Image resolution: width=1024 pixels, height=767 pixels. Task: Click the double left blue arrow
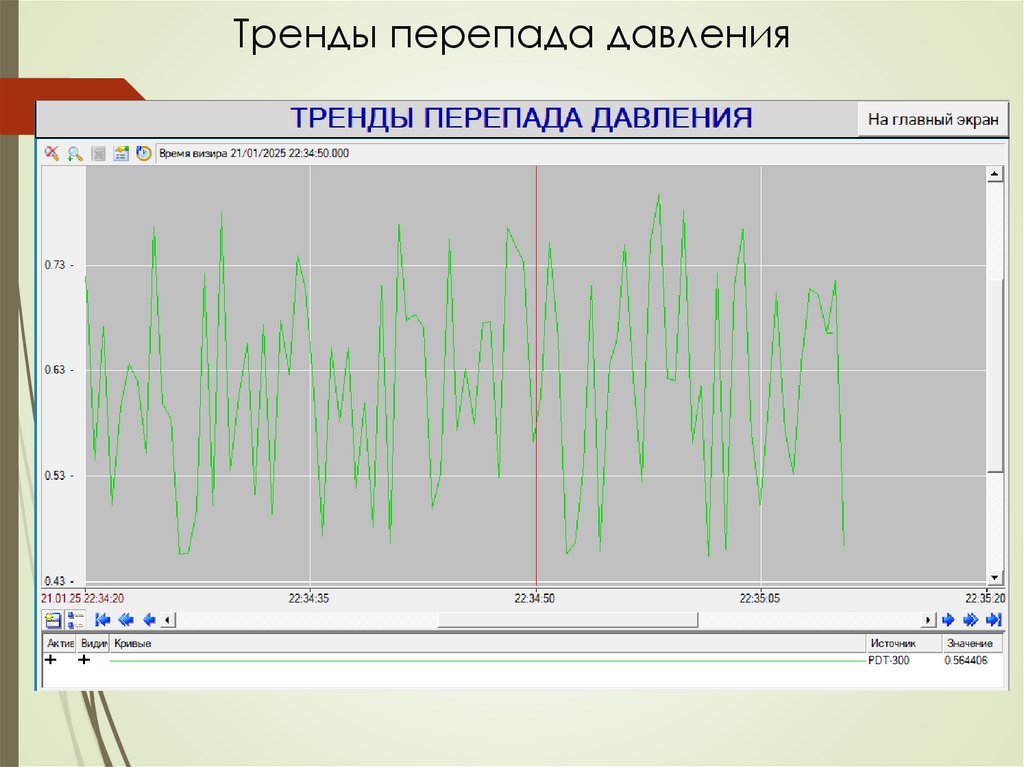(125, 619)
